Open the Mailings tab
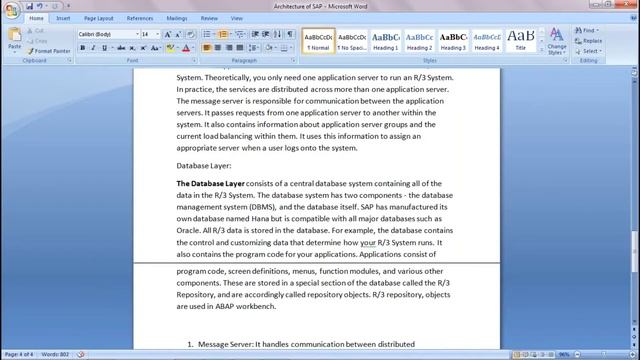 pos(176,18)
